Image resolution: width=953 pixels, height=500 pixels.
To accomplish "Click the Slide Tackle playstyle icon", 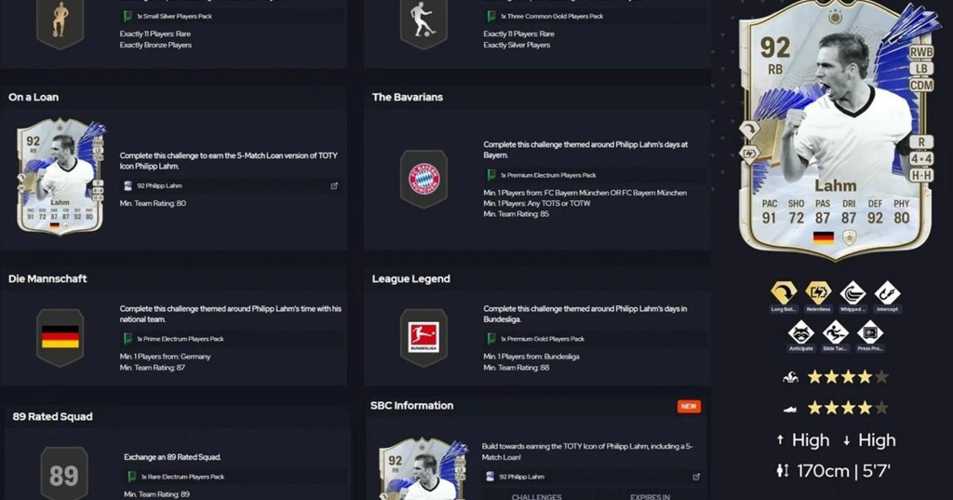I will (x=835, y=333).
